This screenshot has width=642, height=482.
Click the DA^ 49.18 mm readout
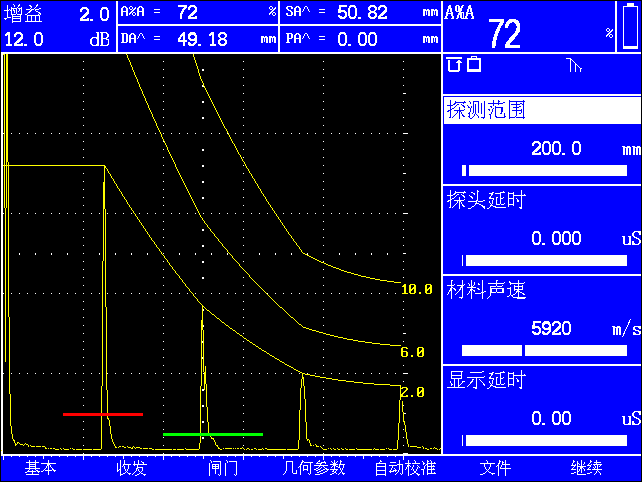click(198, 39)
